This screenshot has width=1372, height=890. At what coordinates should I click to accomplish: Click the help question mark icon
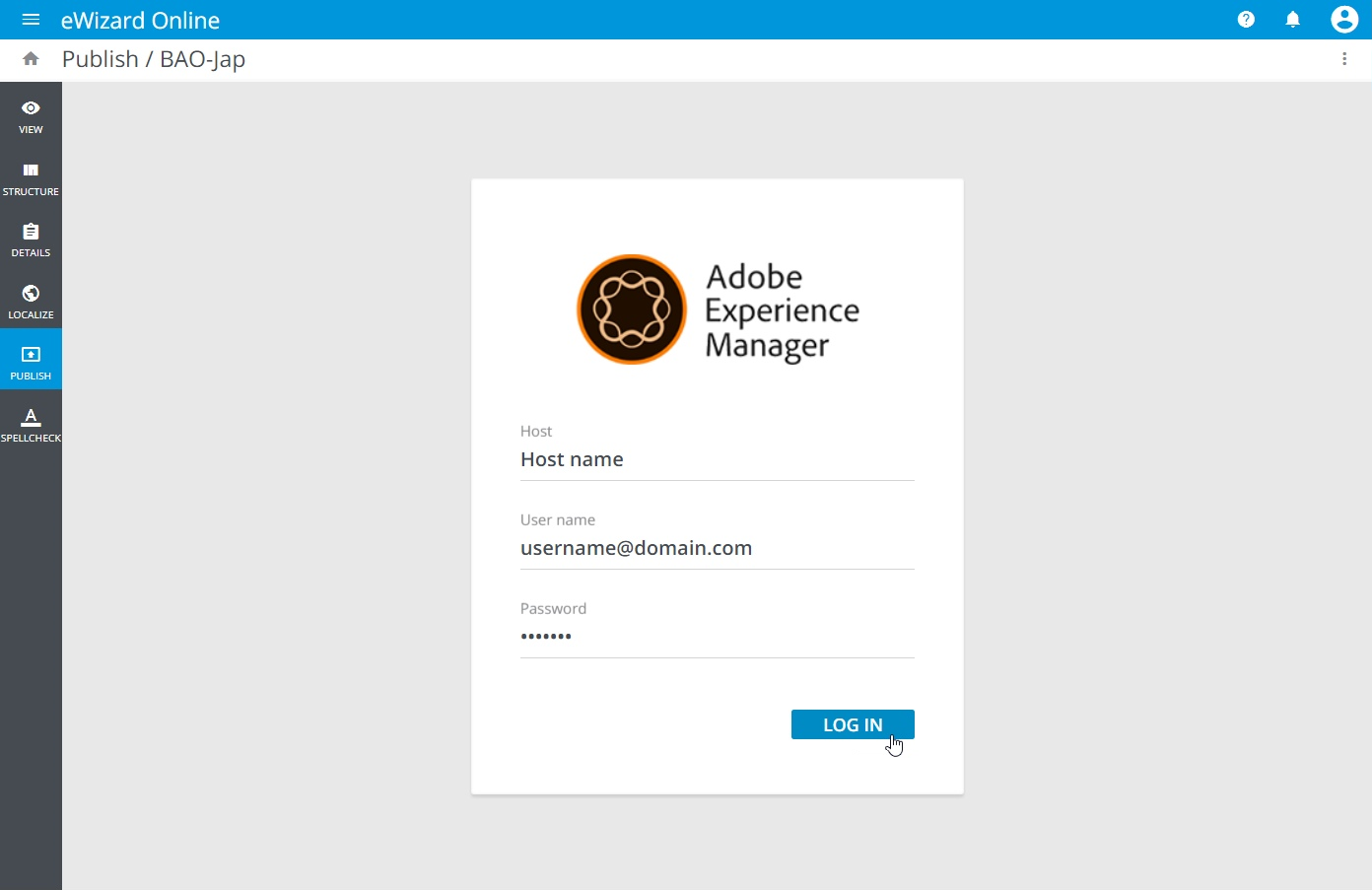(x=1246, y=20)
